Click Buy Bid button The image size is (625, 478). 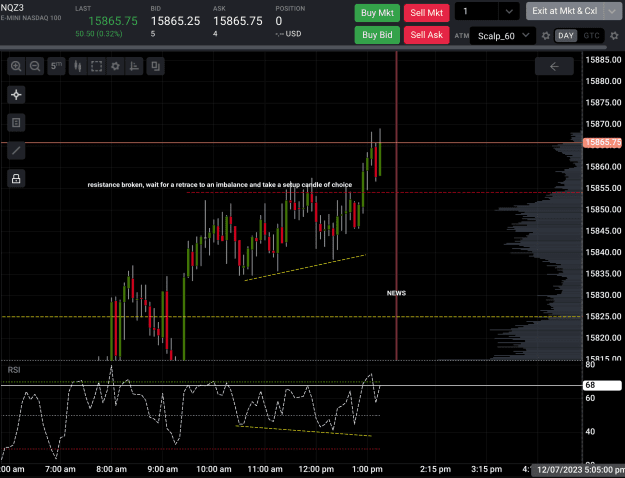click(377, 35)
